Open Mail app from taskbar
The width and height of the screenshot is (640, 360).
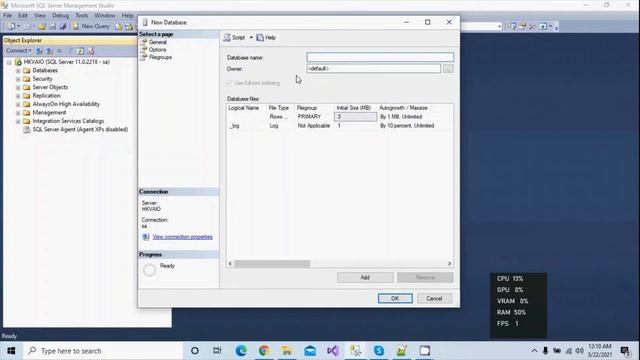click(x=310, y=351)
